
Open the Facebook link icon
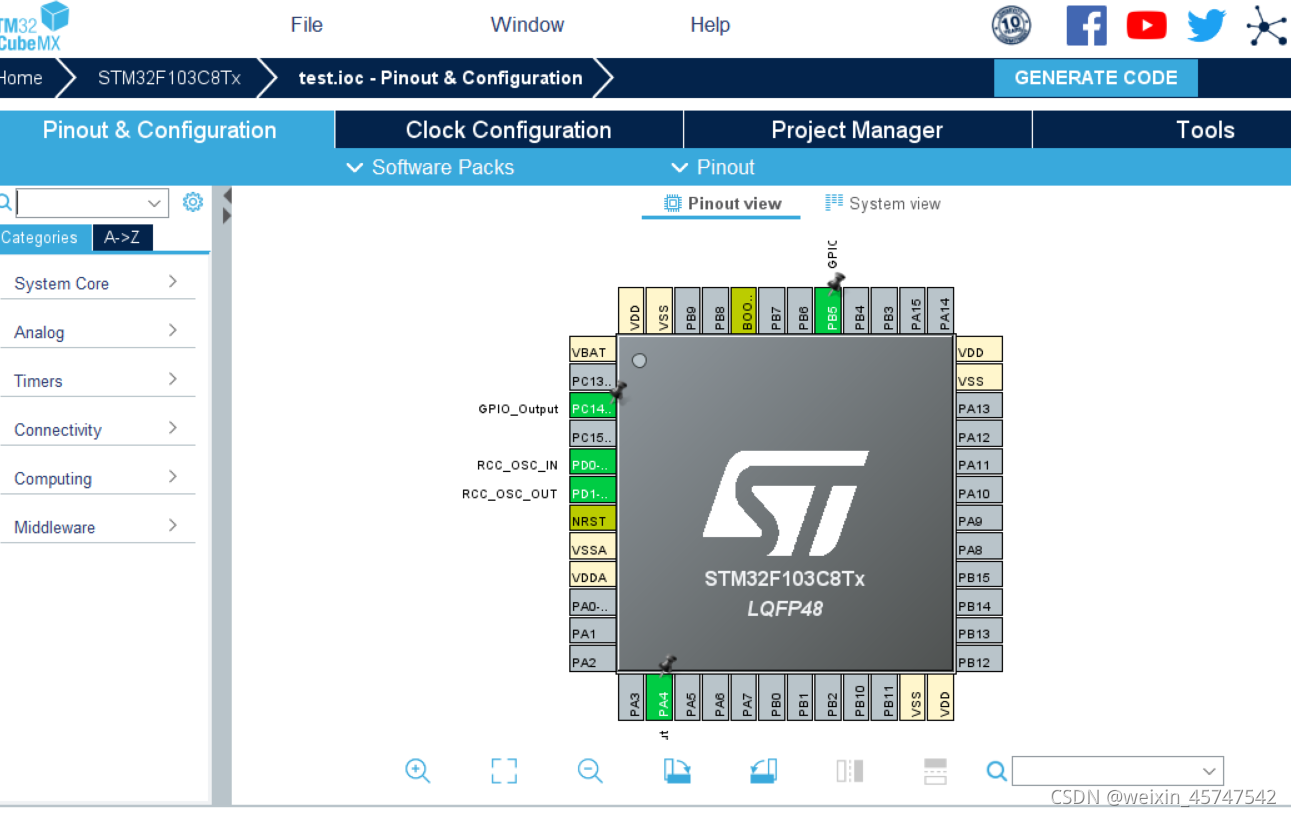[1086, 25]
